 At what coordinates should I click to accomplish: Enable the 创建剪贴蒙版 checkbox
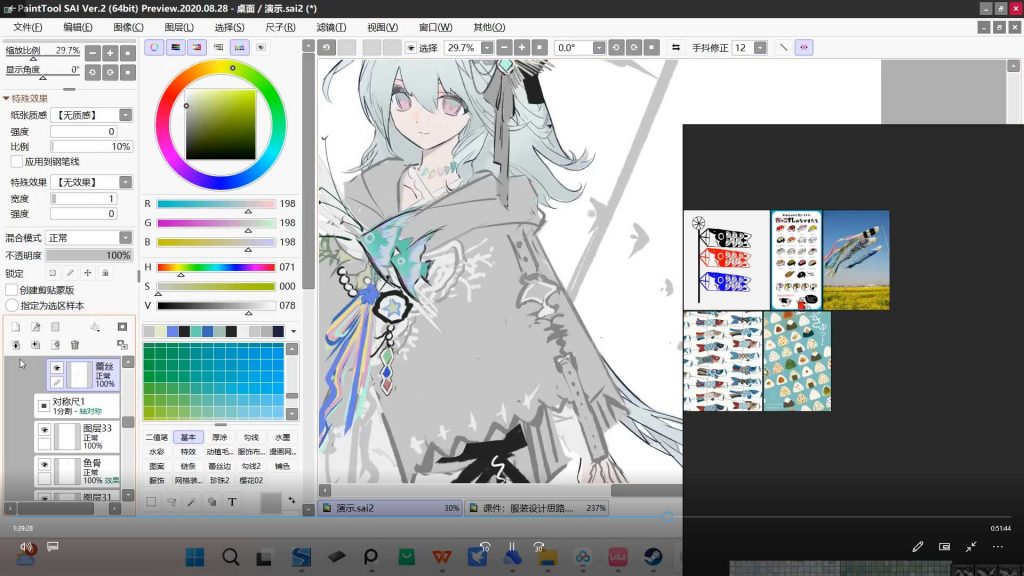(12, 290)
